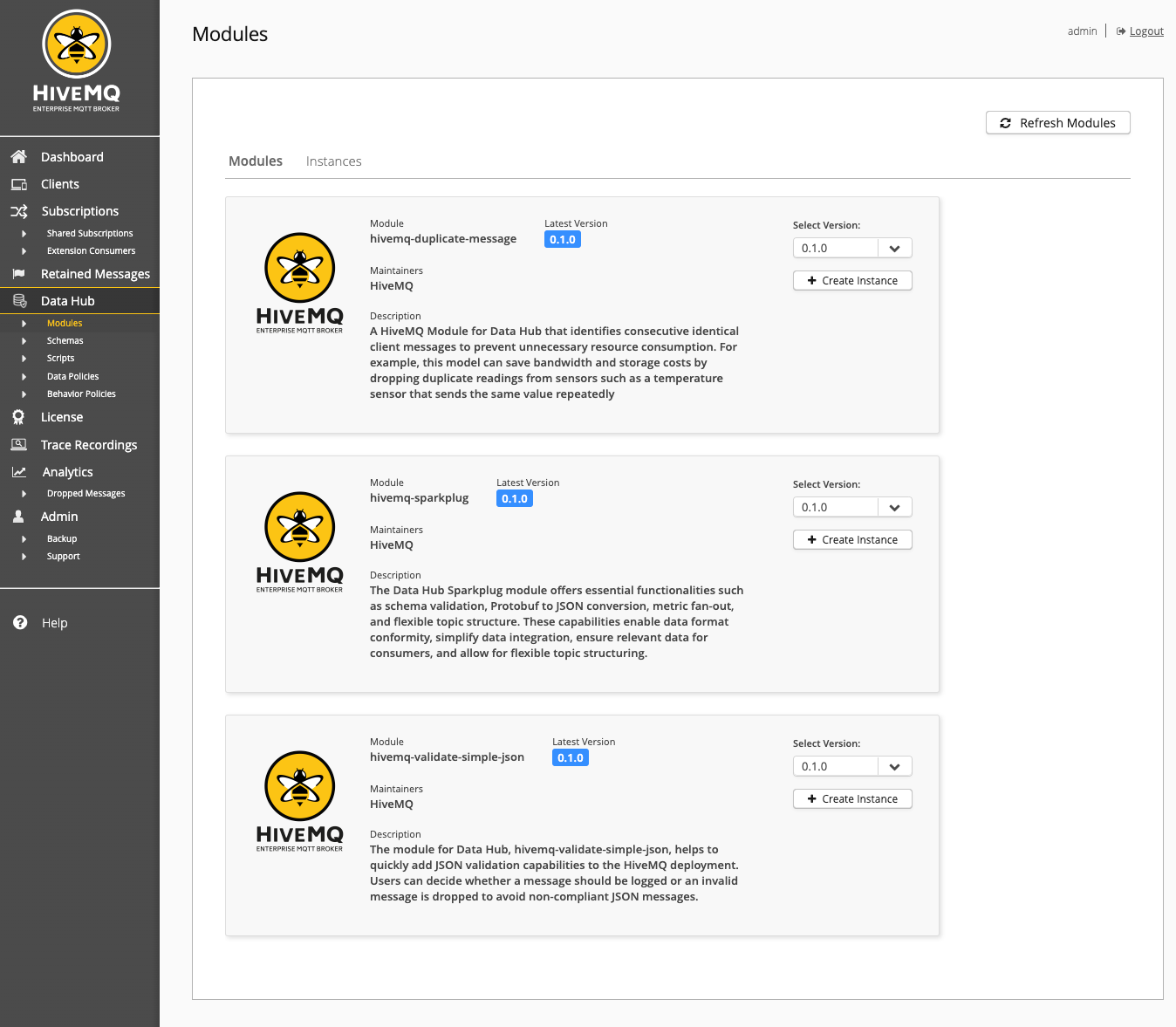The height and width of the screenshot is (1027, 1176).
Task: Click the Retained Messages flag icon
Action: (18, 274)
